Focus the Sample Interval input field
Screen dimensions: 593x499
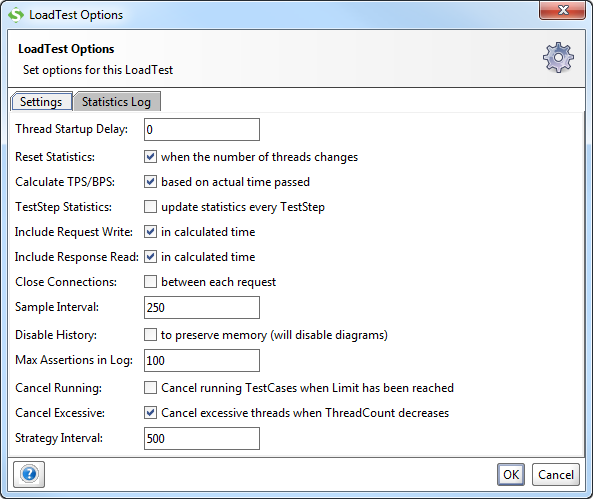coord(202,307)
